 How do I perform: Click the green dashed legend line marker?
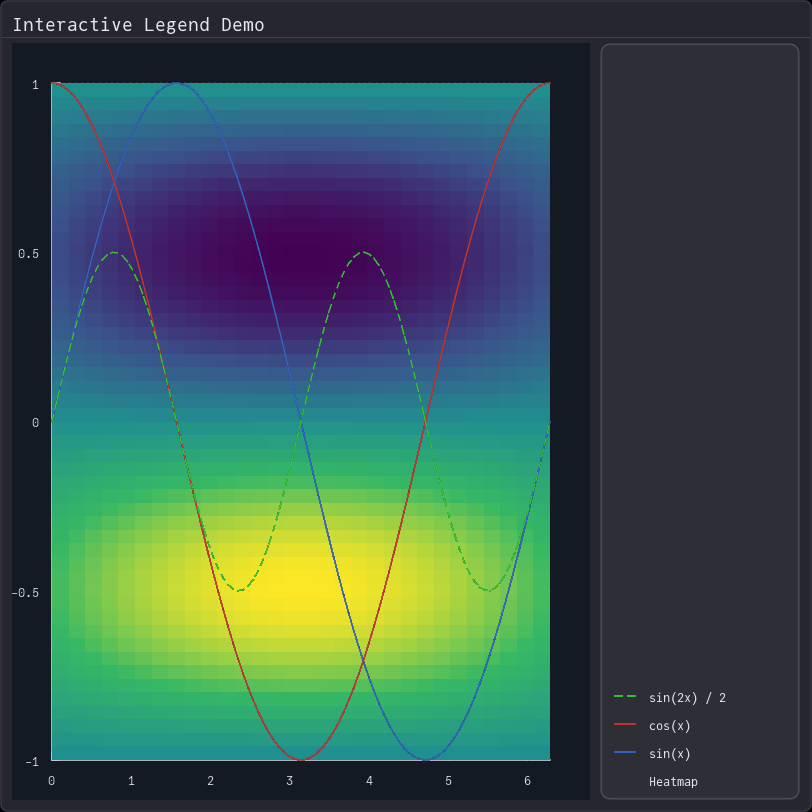[625, 697]
